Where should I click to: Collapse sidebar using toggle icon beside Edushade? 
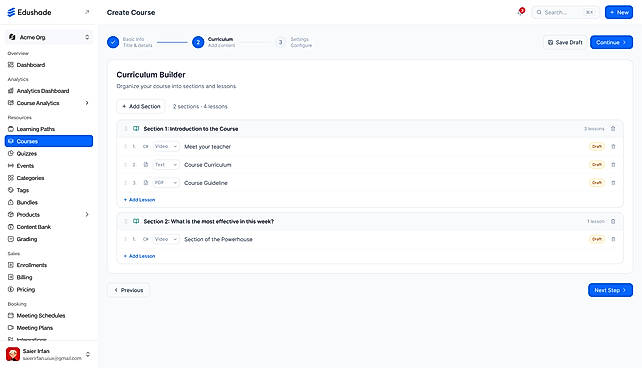pyautogui.click(x=87, y=12)
